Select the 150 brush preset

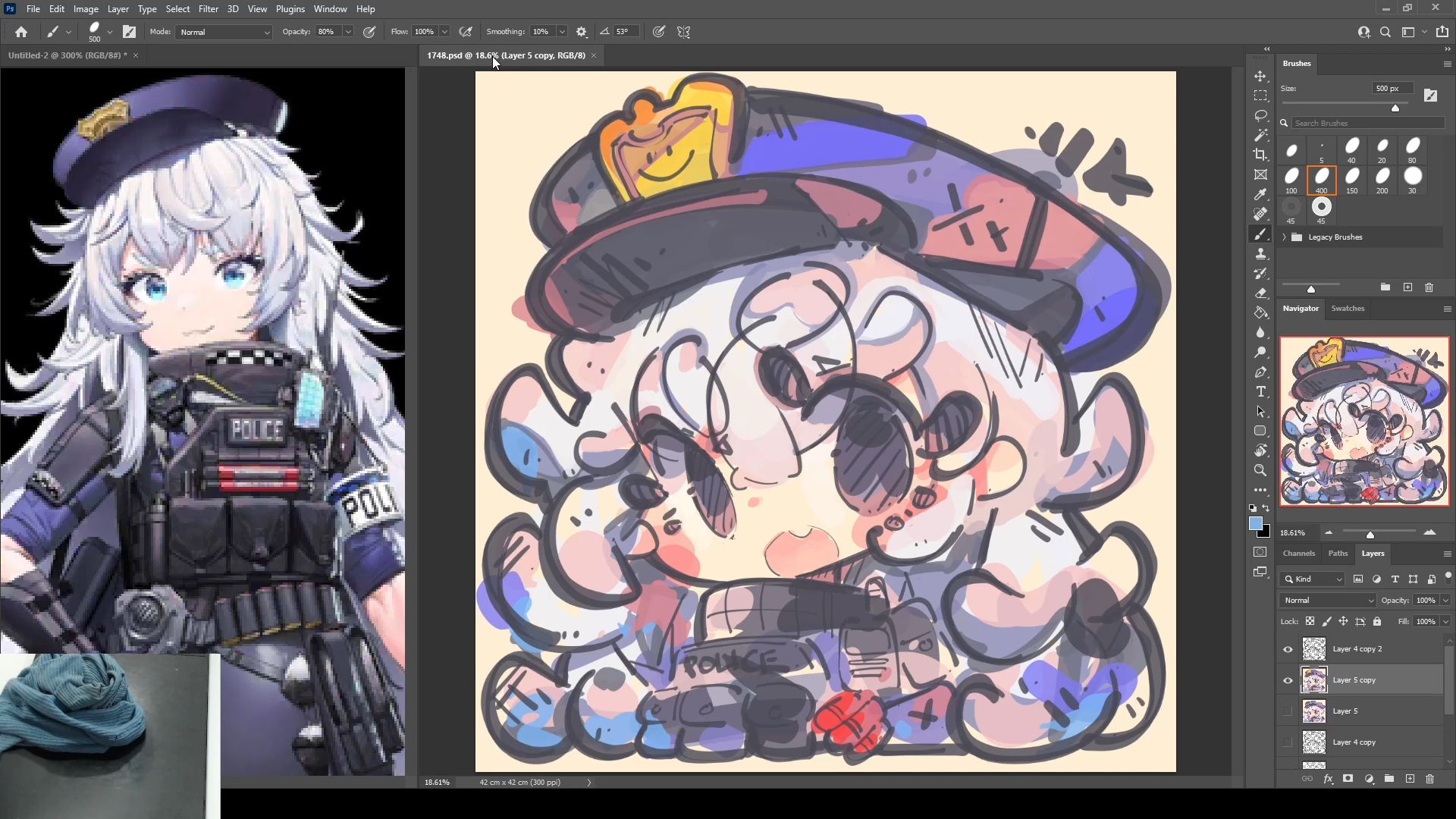(1351, 180)
